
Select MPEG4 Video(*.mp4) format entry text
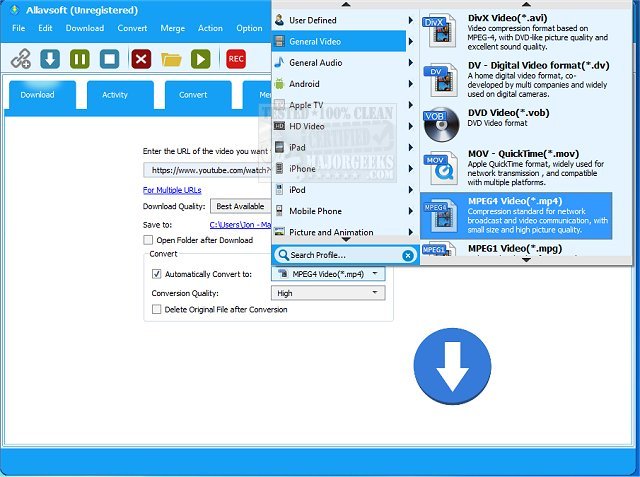(515, 201)
